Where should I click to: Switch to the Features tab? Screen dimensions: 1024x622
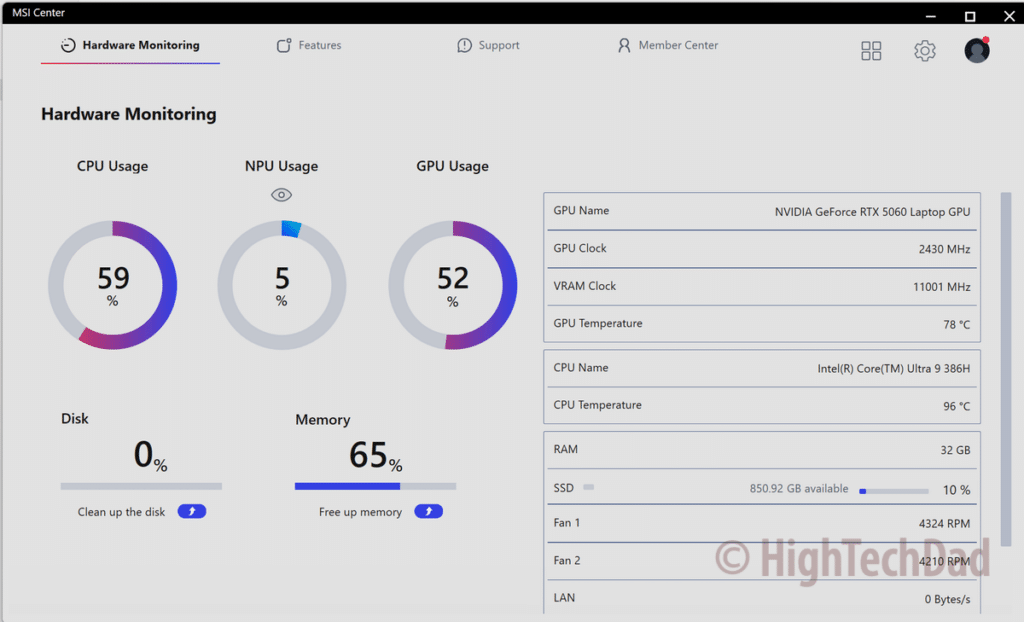tap(309, 45)
